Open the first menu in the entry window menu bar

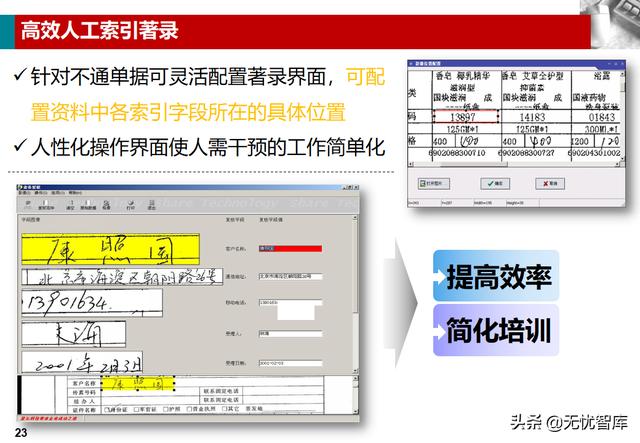pos(26,193)
